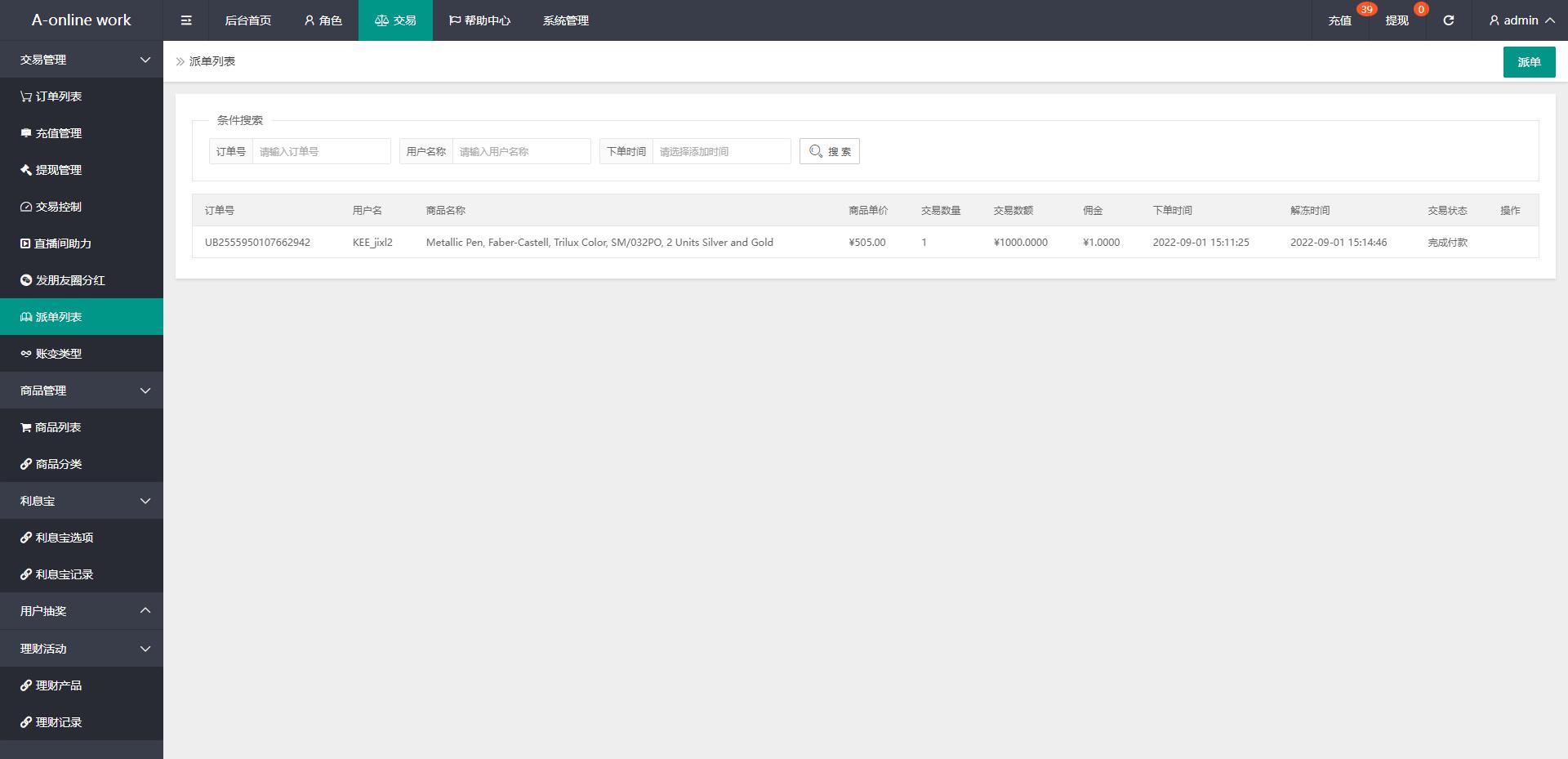
Task: Open 交易控制 dashboard item
Action: point(58,207)
